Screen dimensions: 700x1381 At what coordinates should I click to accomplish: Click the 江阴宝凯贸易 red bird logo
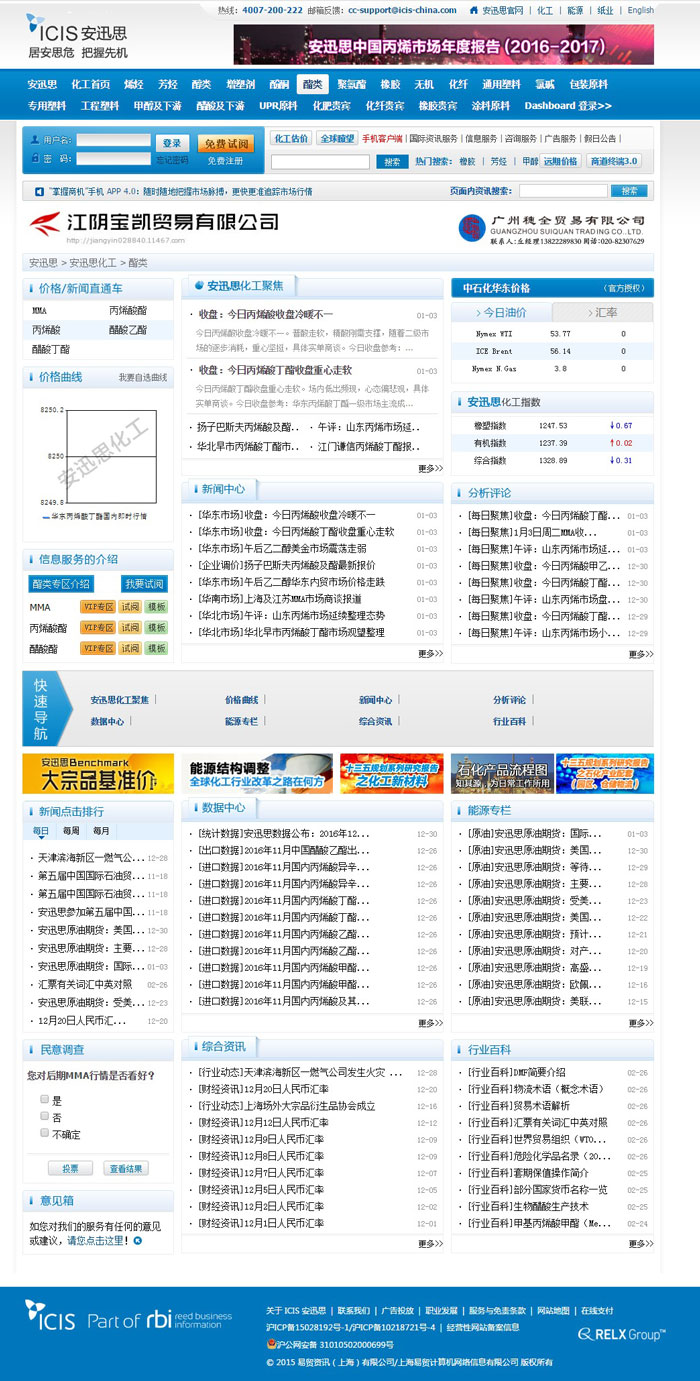[x=44, y=225]
